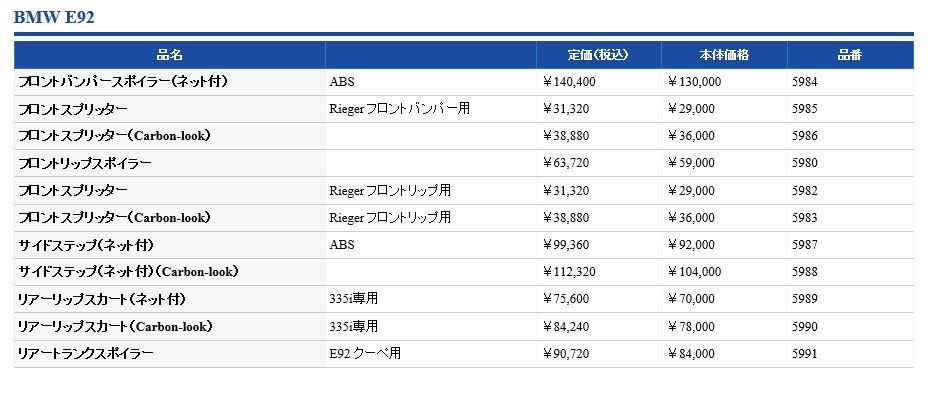The height and width of the screenshot is (396, 935).
Task: Click フロントリップスポイラー product row
Action: click(x=464, y=163)
